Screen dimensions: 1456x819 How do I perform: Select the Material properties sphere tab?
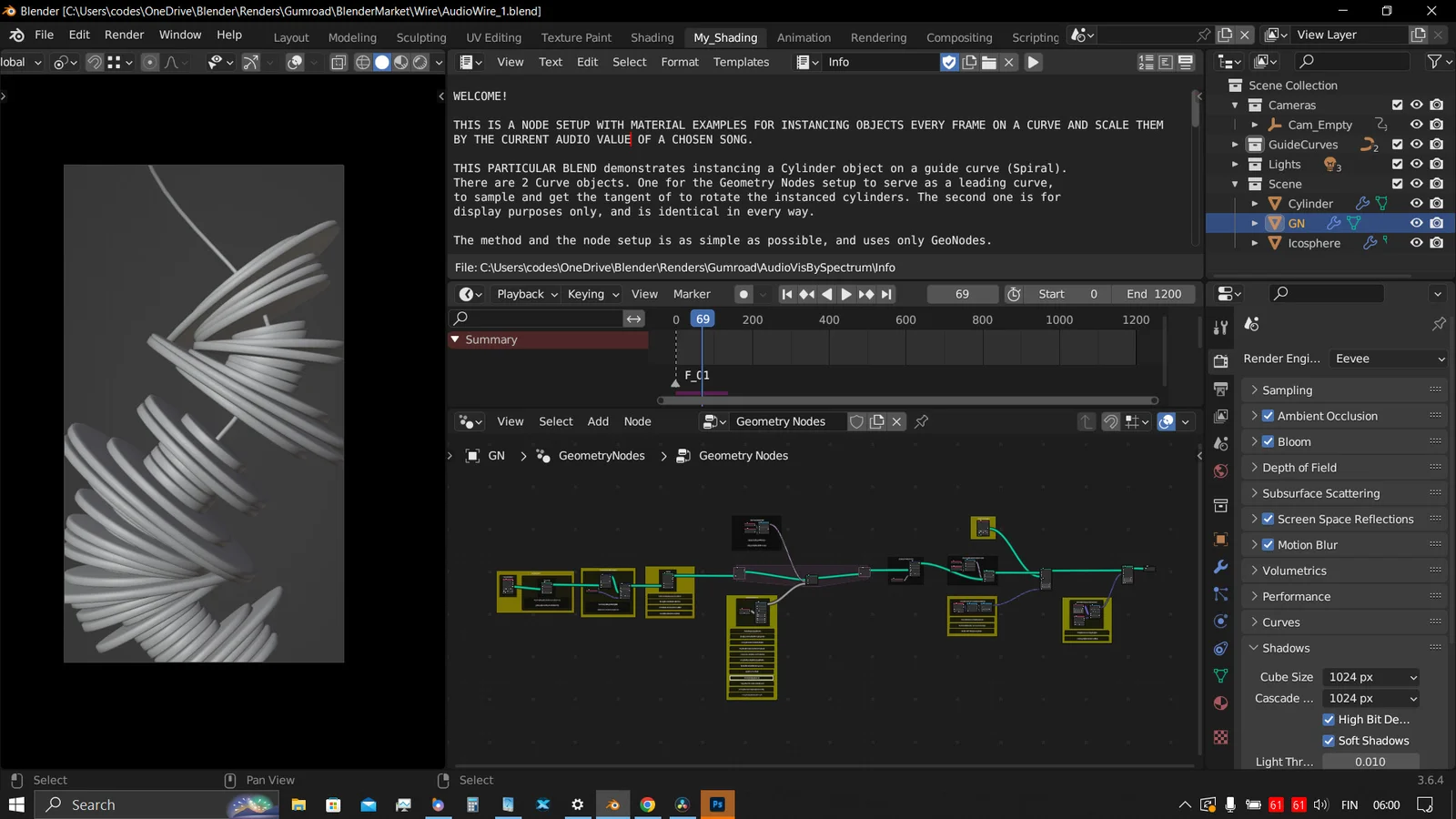(x=1220, y=703)
